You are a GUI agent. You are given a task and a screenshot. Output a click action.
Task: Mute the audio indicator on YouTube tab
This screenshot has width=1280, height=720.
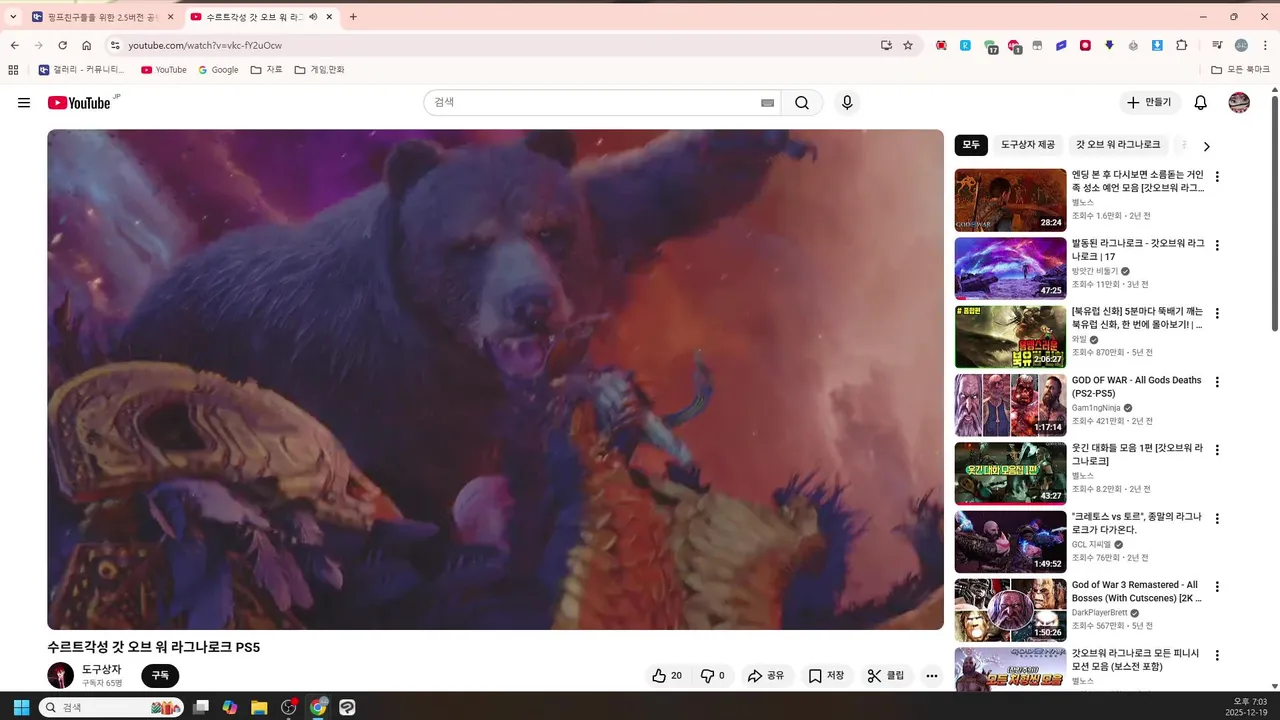tap(313, 17)
